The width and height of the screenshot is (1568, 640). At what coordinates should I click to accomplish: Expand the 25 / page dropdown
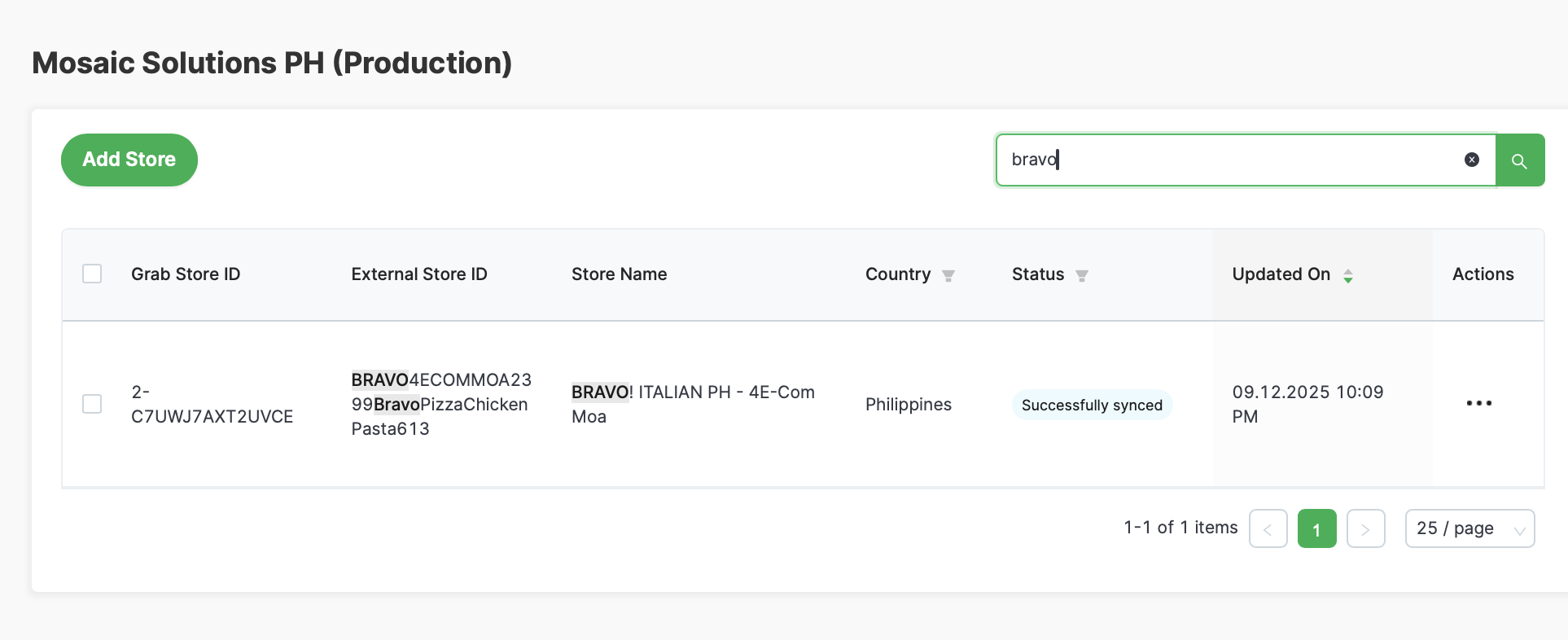pyautogui.click(x=1469, y=529)
